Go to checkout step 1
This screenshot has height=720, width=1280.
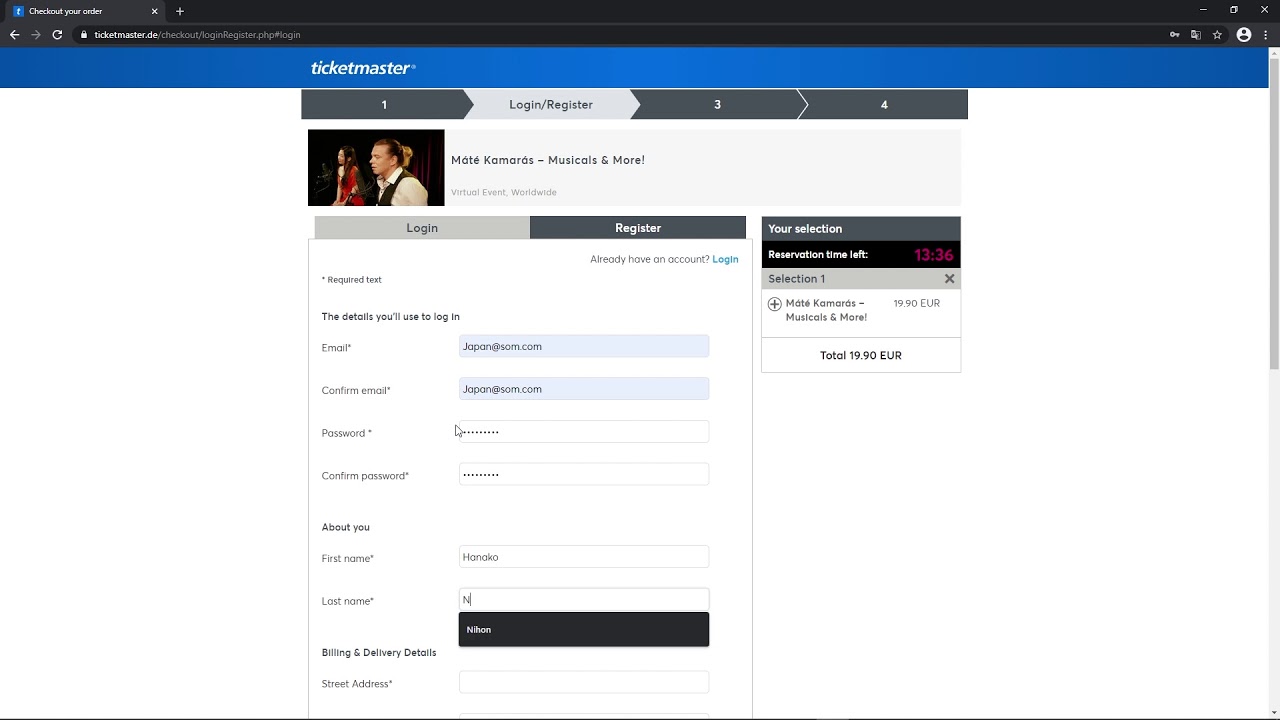(384, 104)
